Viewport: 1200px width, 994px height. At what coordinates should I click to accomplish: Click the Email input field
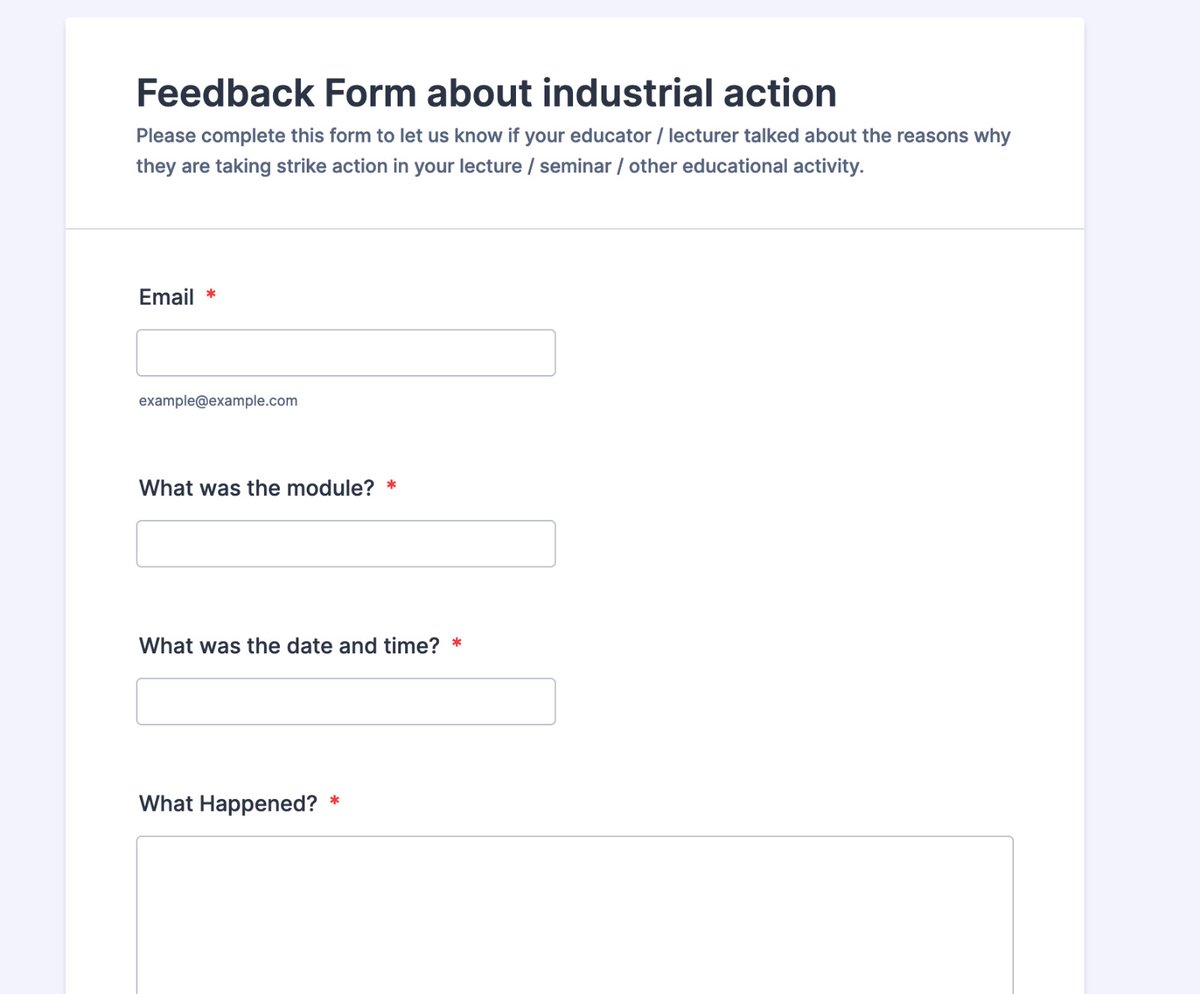[x=346, y=353]
